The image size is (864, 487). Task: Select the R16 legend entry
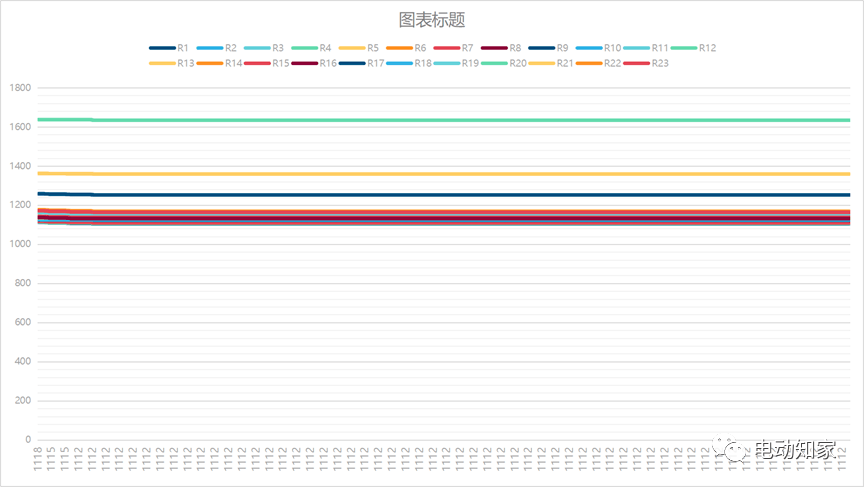[x=314, y=63]
